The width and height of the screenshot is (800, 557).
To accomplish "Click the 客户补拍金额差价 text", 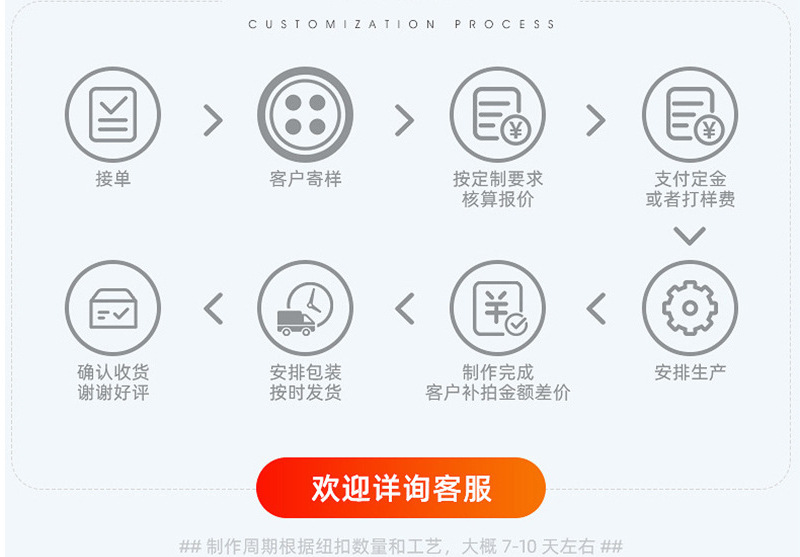I will (497, 393).
